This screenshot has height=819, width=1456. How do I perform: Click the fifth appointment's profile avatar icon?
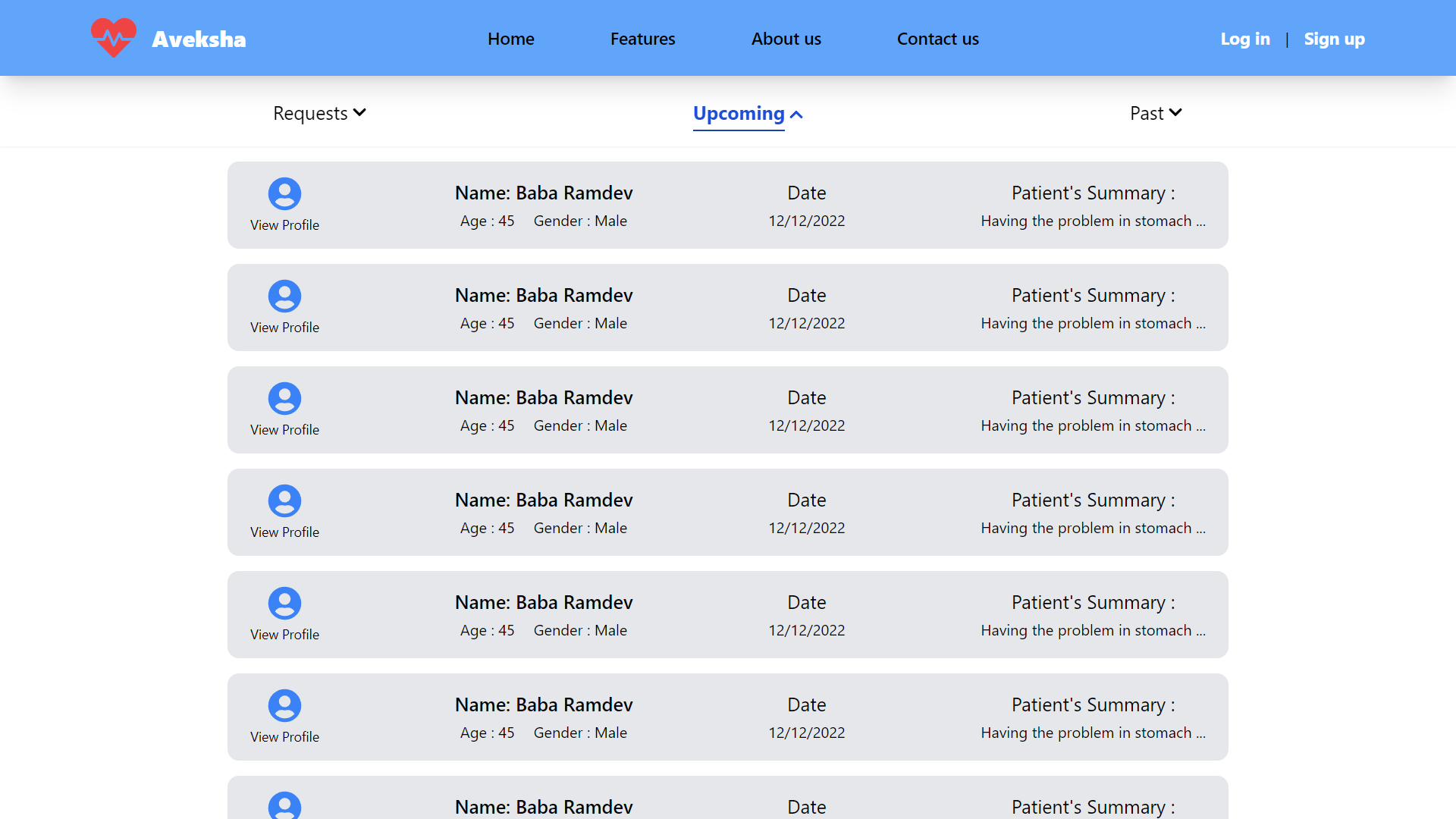coord(284,604)
